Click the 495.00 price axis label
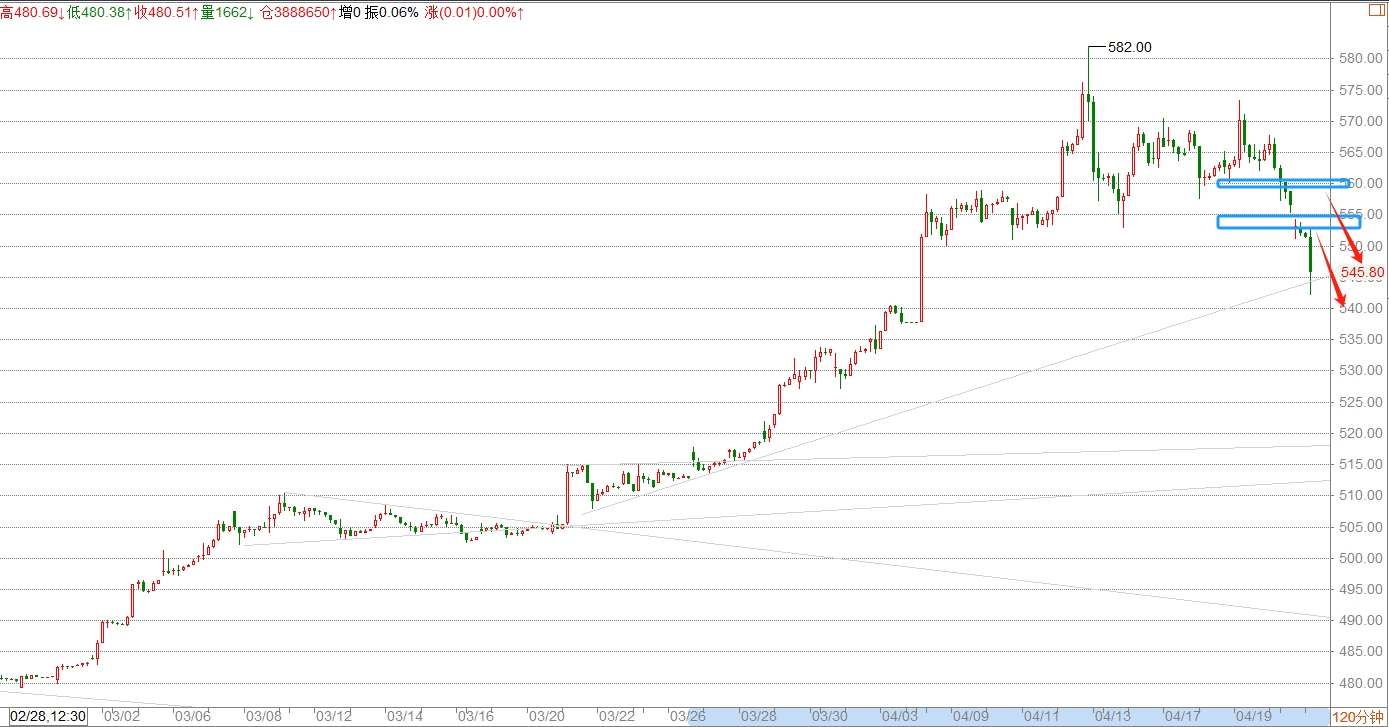Screen dimensions: 1389x727 click(1362, 589)
